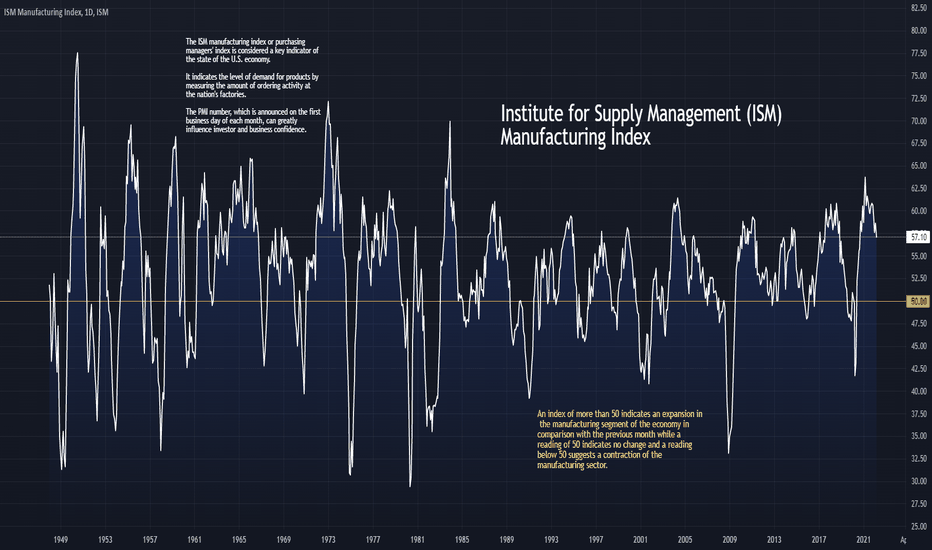Click the 1997 label on the time axis
Screen dimensions: 932x550
[596, 540]
